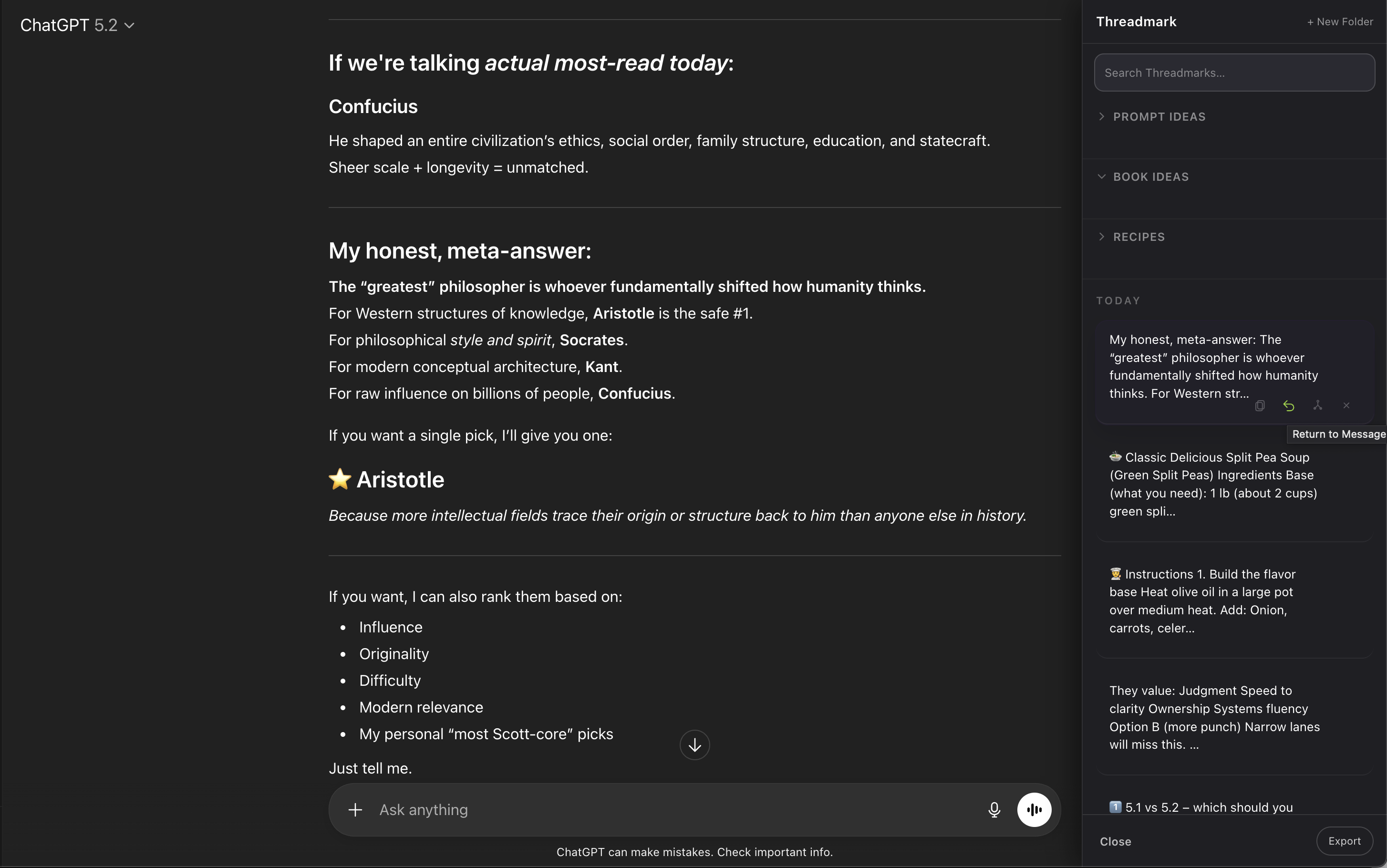Close the Threadmark panel
Viewport: 1387px width, 868px height.
tap(1115, 842)
